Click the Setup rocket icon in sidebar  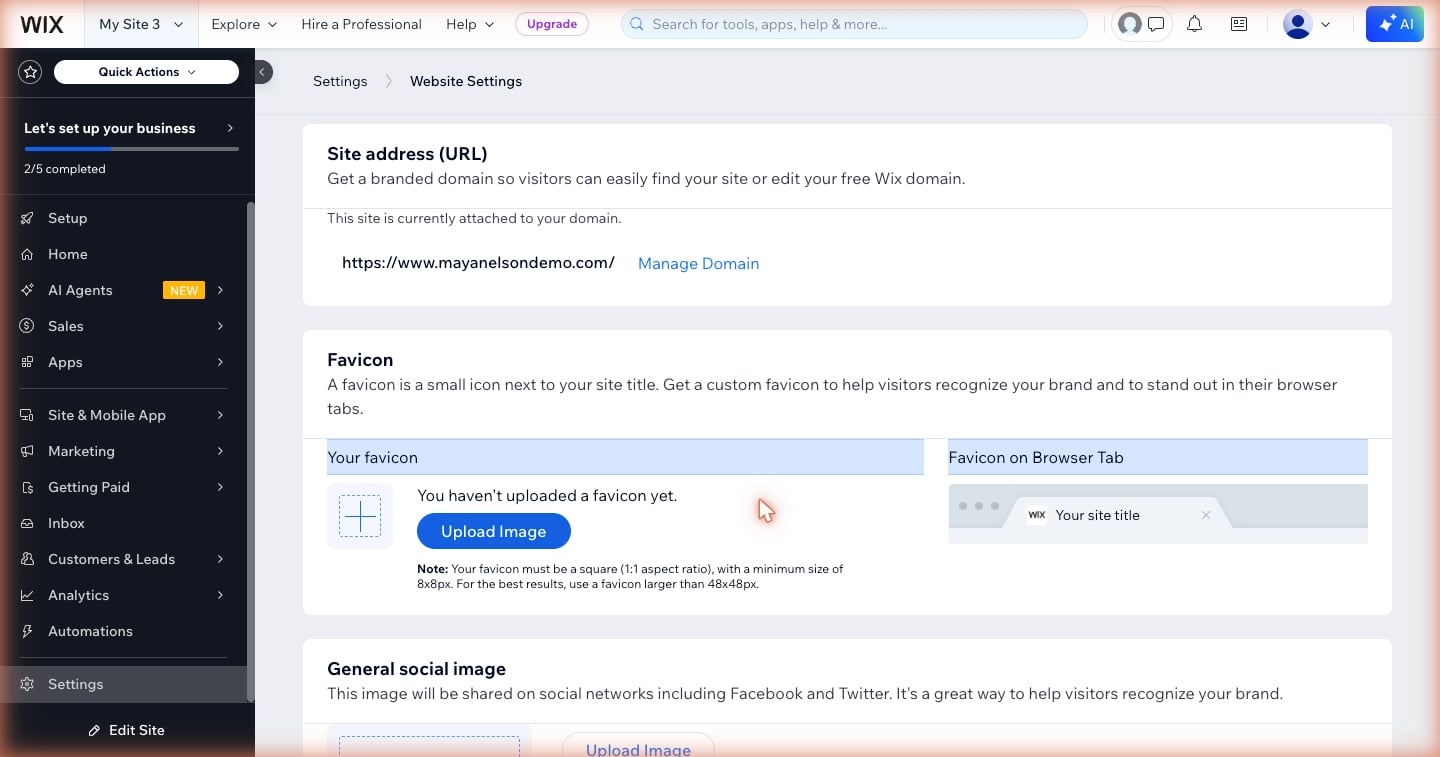(28, 218)
